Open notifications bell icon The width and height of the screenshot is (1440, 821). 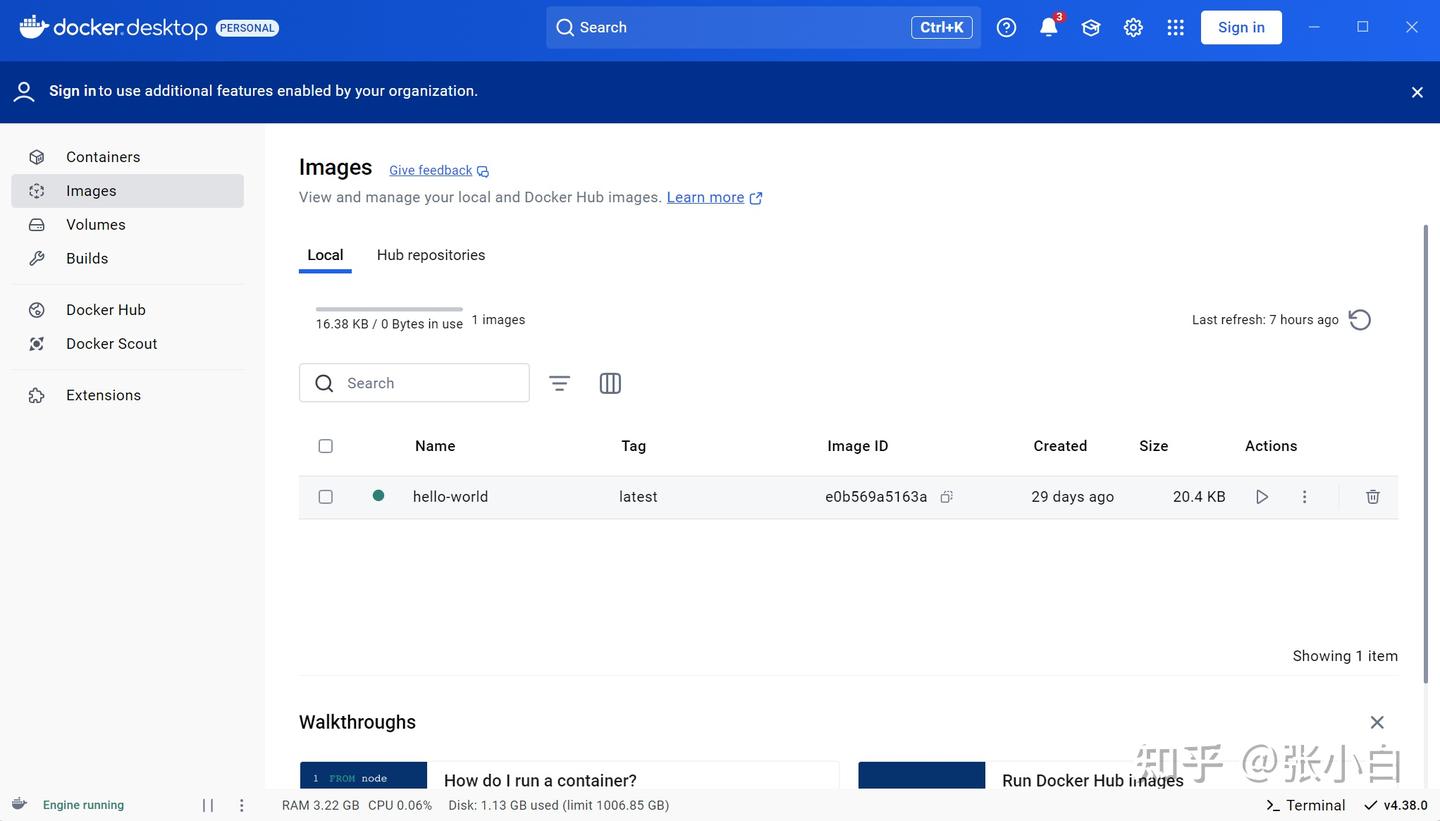click(1049, 28)
